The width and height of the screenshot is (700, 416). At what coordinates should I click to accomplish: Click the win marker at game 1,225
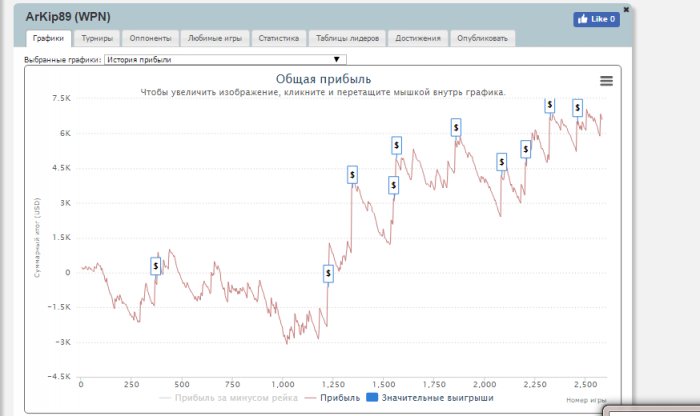point(328,273)
